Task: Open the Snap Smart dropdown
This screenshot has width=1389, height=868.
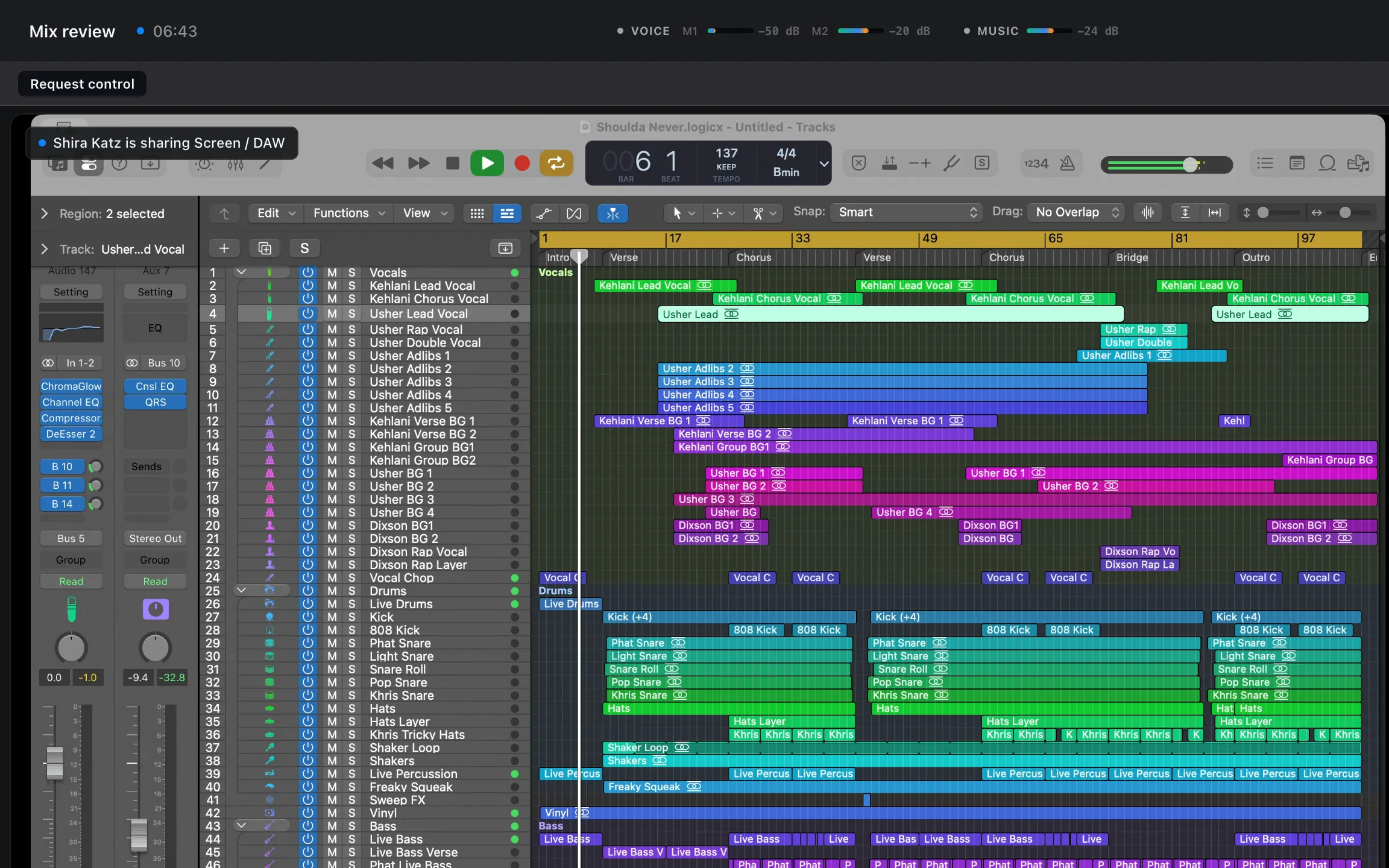Action: pos(906,212)
